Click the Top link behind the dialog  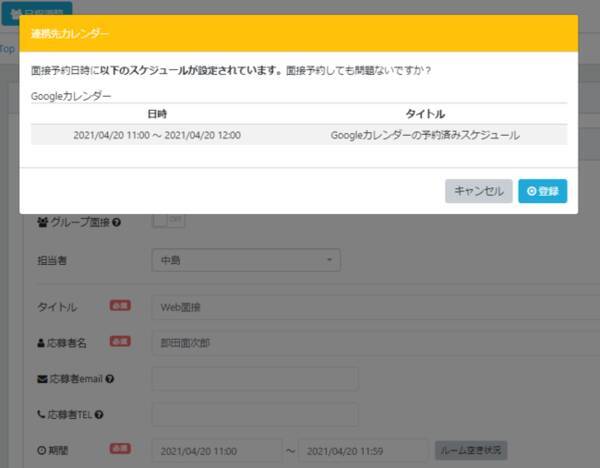[x=7, y=49]
